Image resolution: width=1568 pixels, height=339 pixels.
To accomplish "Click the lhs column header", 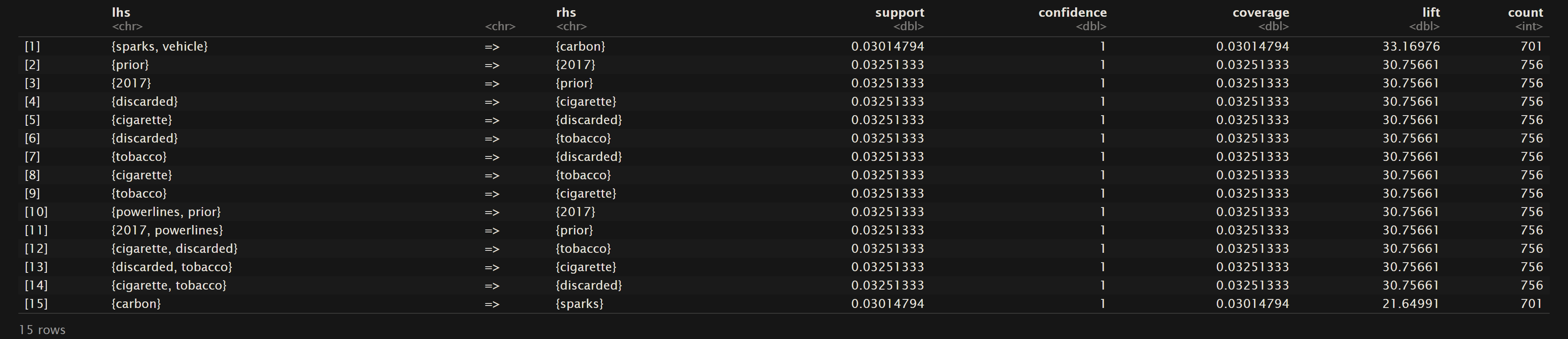I will (x=121, y=12).
